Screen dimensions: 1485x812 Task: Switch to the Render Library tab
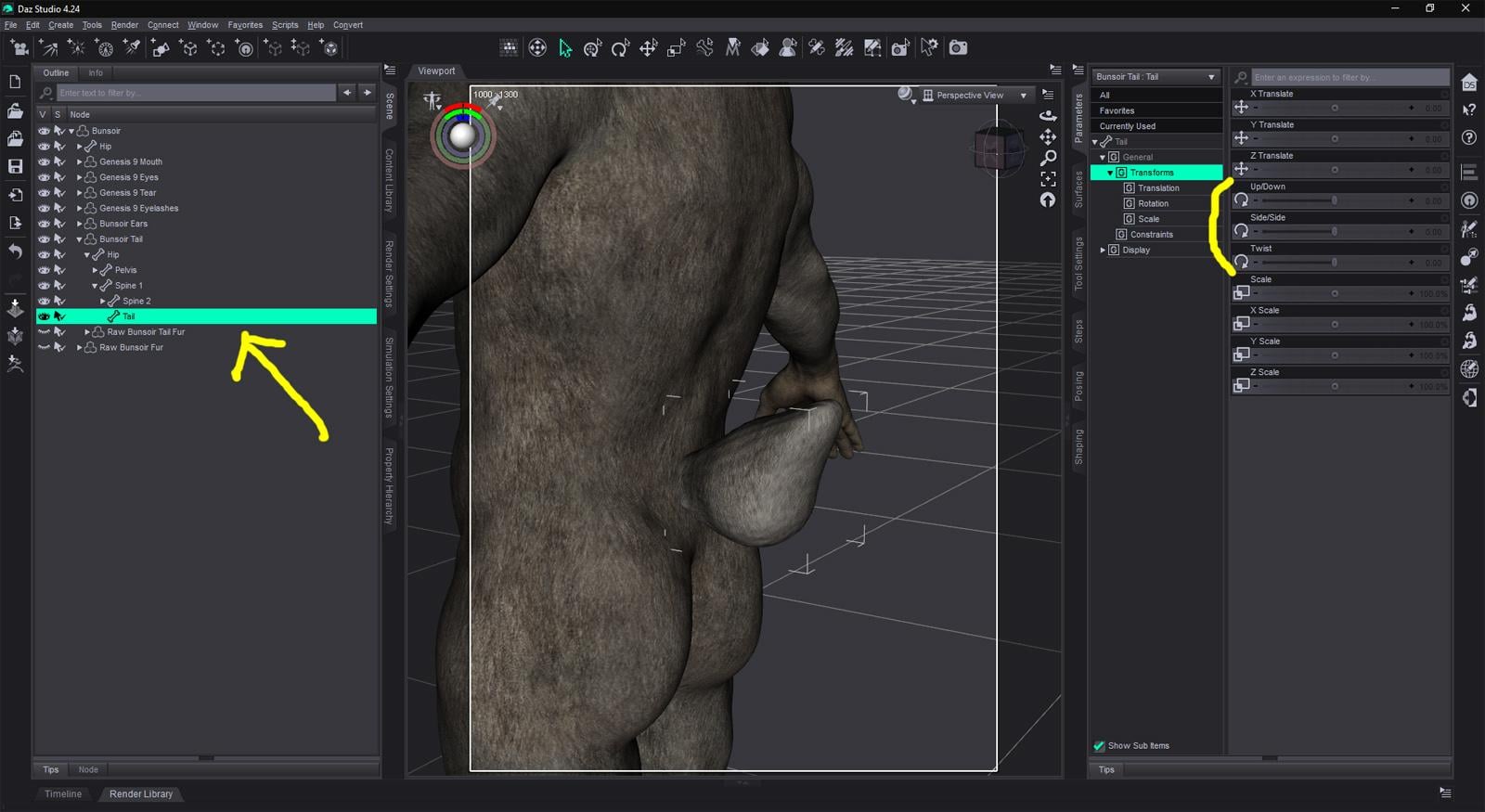[141, 793]
